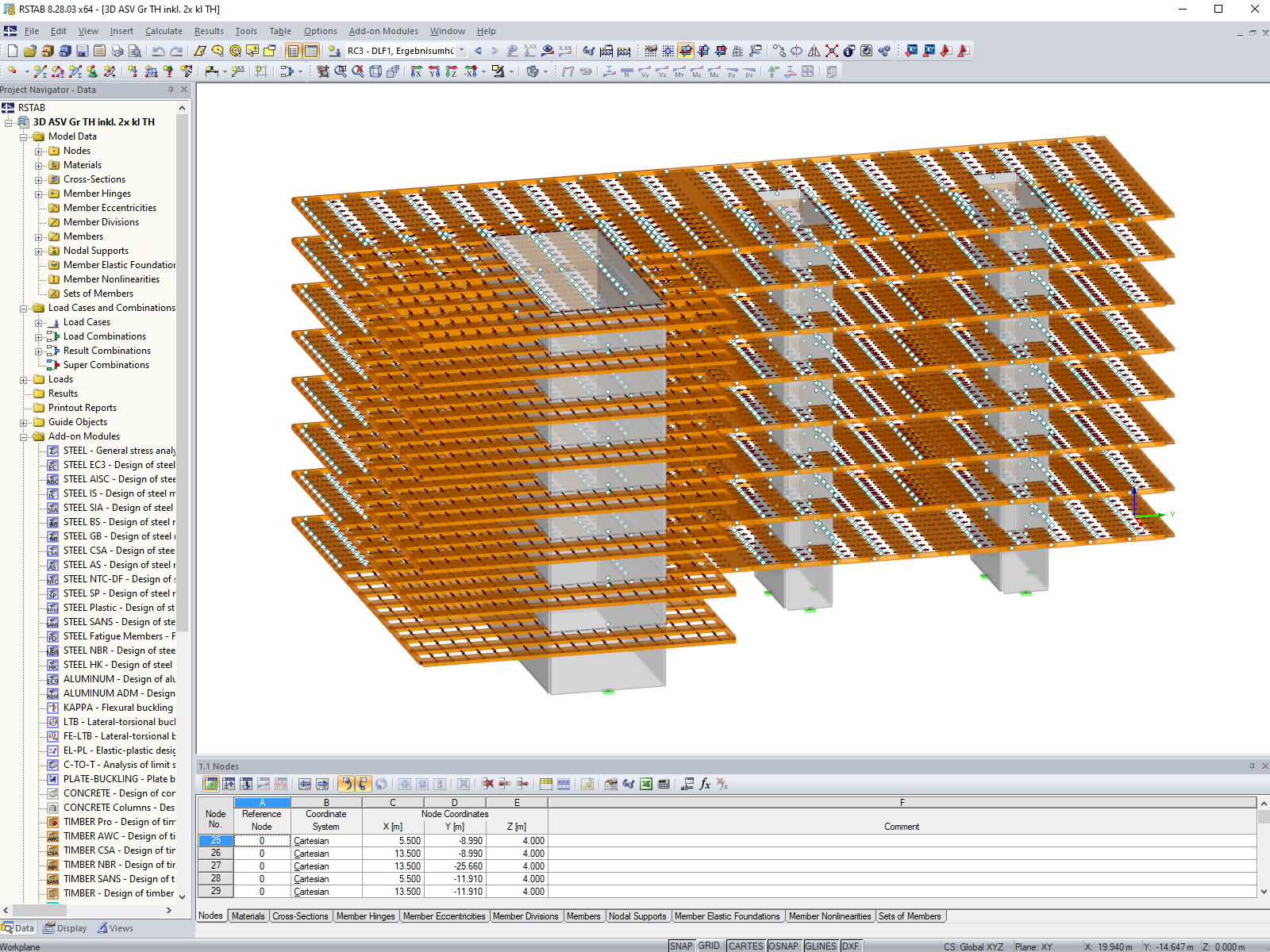This screenshot has width=1270, height=952.
Task: Open Nodal Supports tab at the bottom
Action: coord(638,916)
